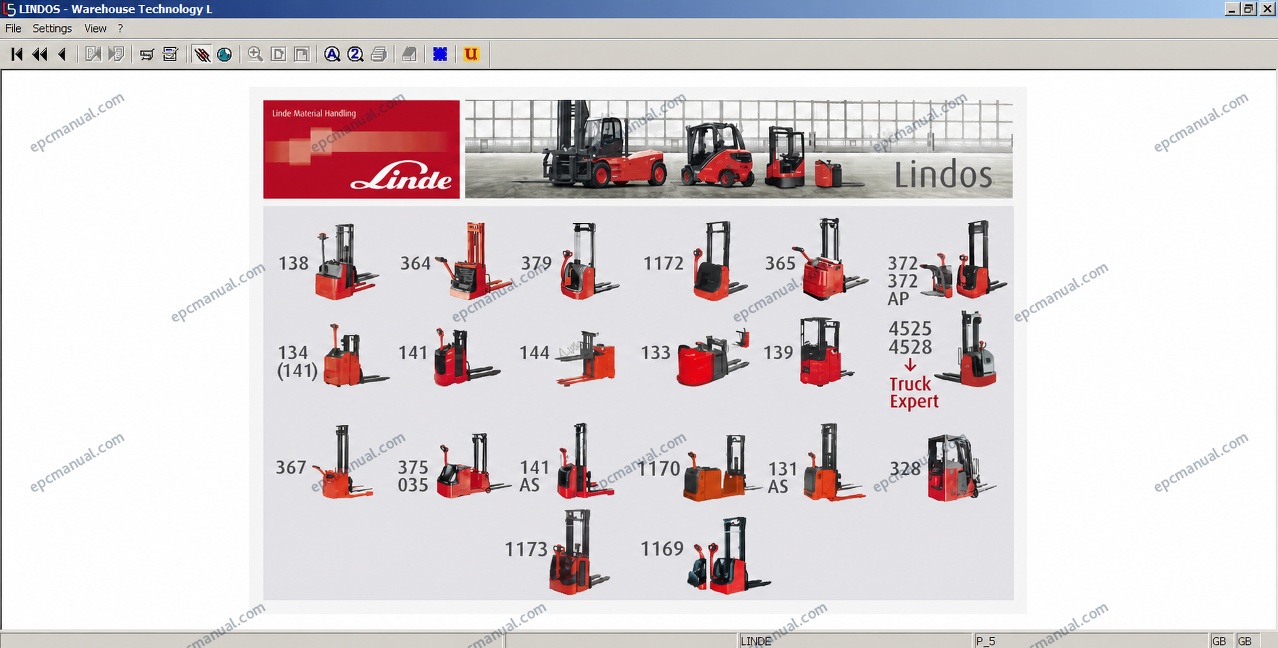Click the go-to-first-page toolbar icon
This screenshot has width=1278, height=648.
(17, 54)
